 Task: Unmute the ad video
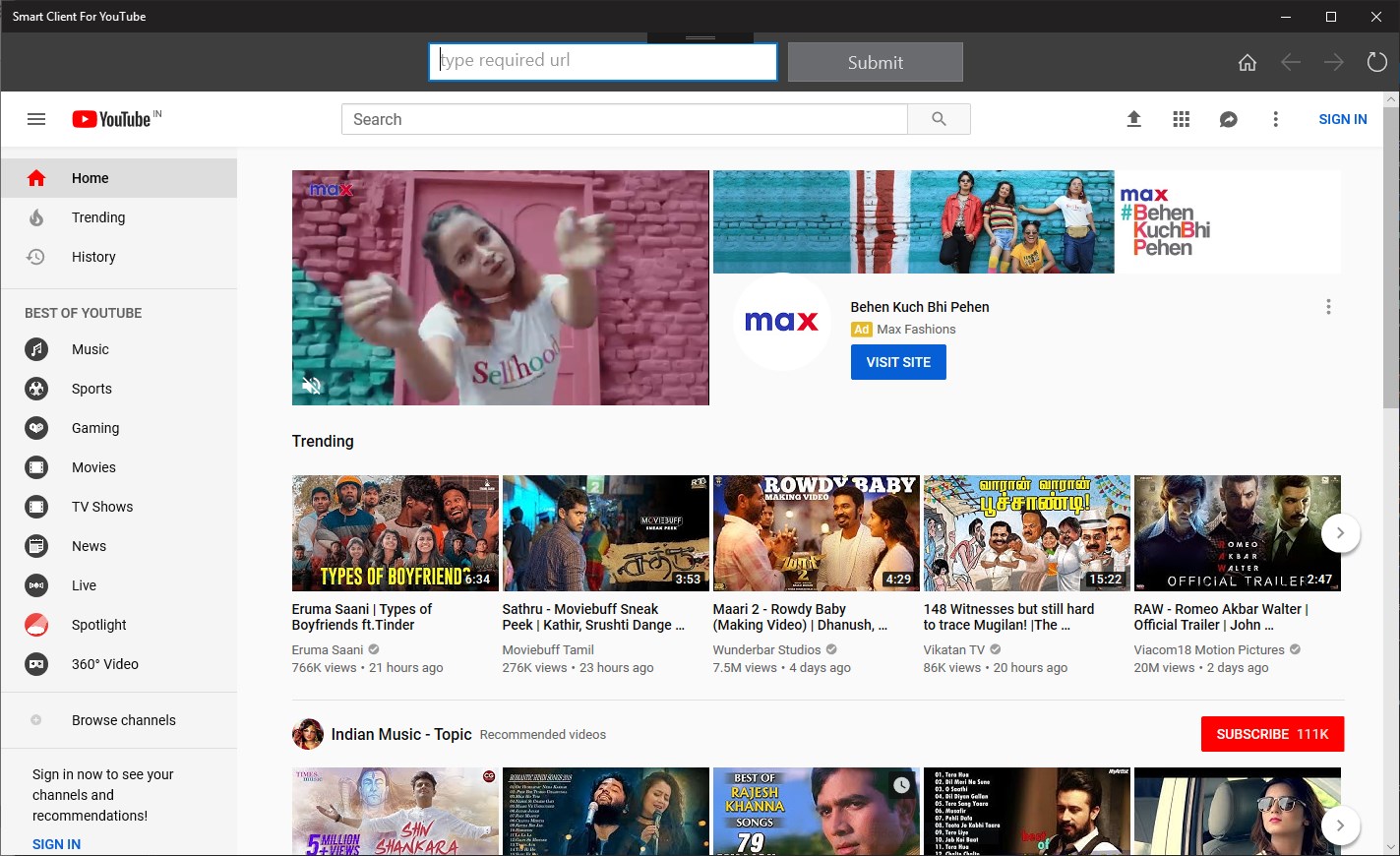tap(312, 385)
